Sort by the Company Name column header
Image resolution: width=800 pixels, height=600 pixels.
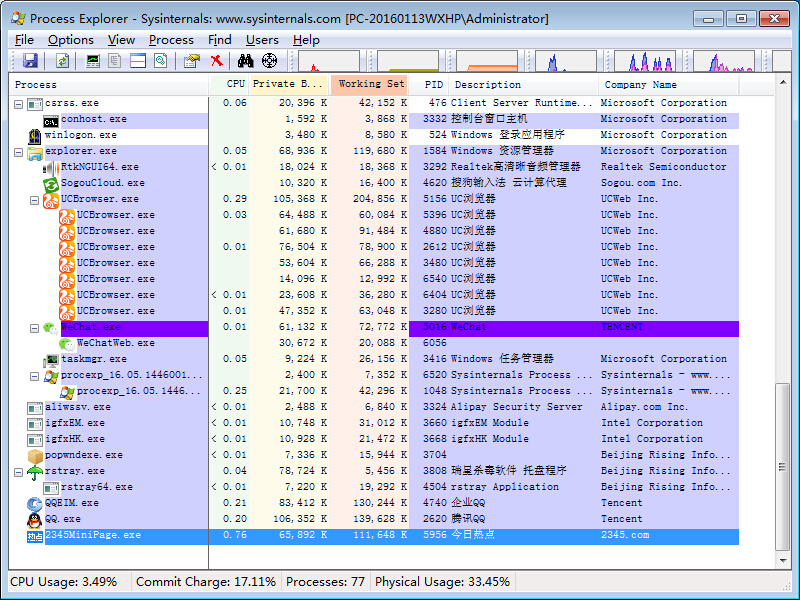pyautogui.click(x=668, y=85)
